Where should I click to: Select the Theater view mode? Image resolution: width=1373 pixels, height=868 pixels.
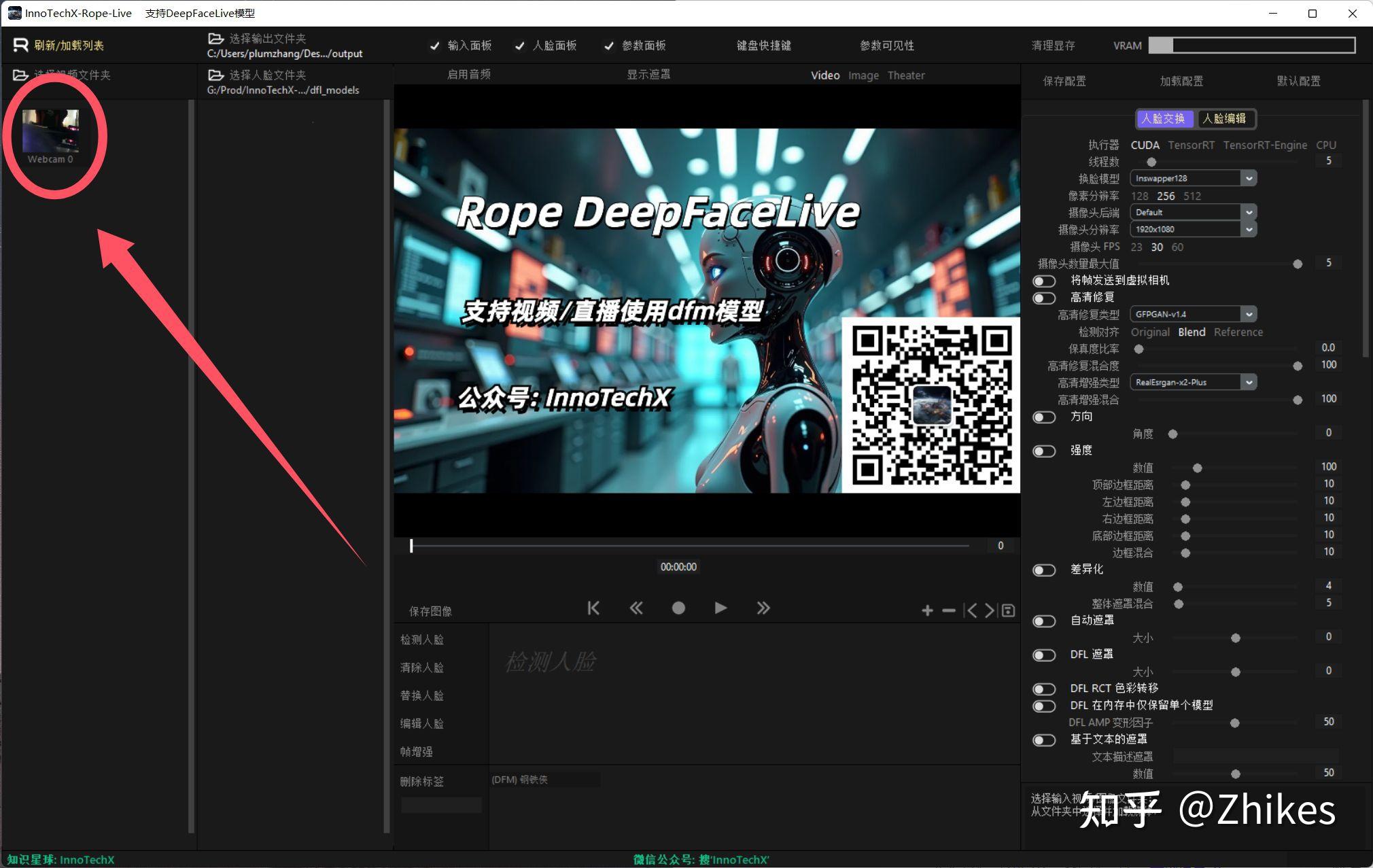[906, 75]
